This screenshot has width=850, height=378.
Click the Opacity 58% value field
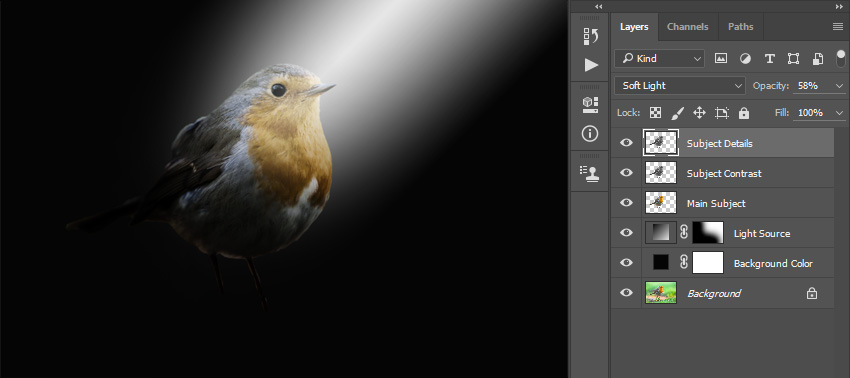pos(813,86)
